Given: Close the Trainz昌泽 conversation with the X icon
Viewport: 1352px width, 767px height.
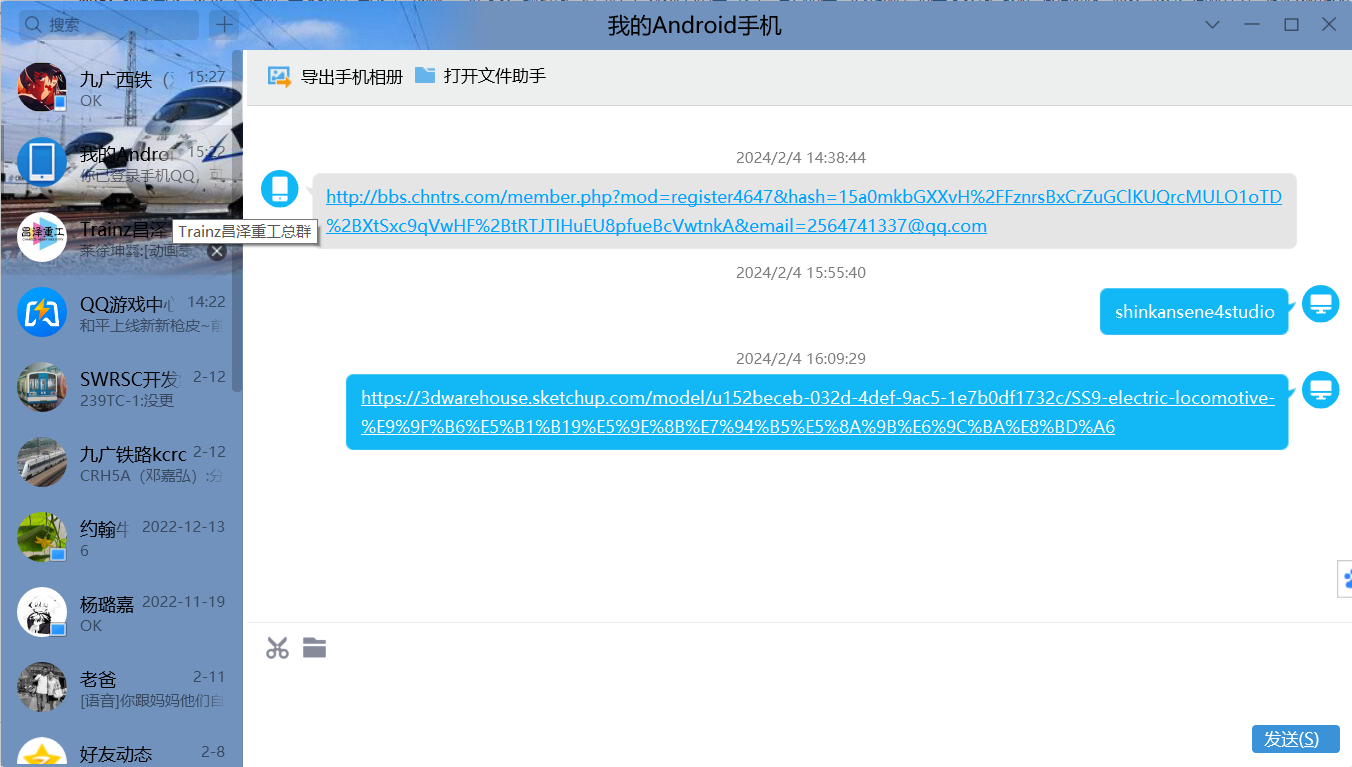Looking at the screenshot, I should (217, 252).
